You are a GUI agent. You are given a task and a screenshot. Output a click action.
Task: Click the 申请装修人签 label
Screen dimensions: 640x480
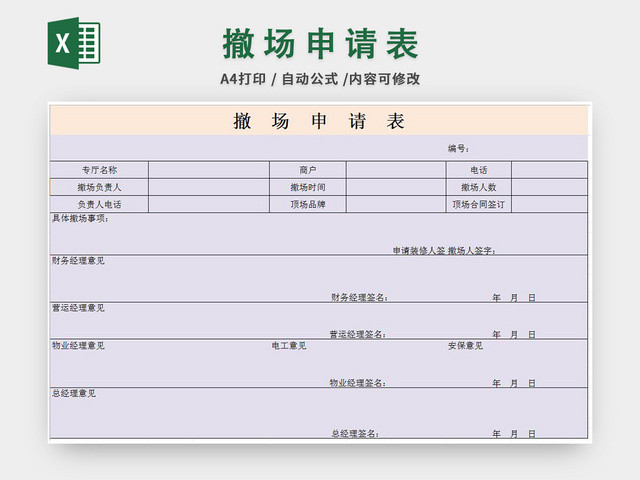[x=419, y=251]
